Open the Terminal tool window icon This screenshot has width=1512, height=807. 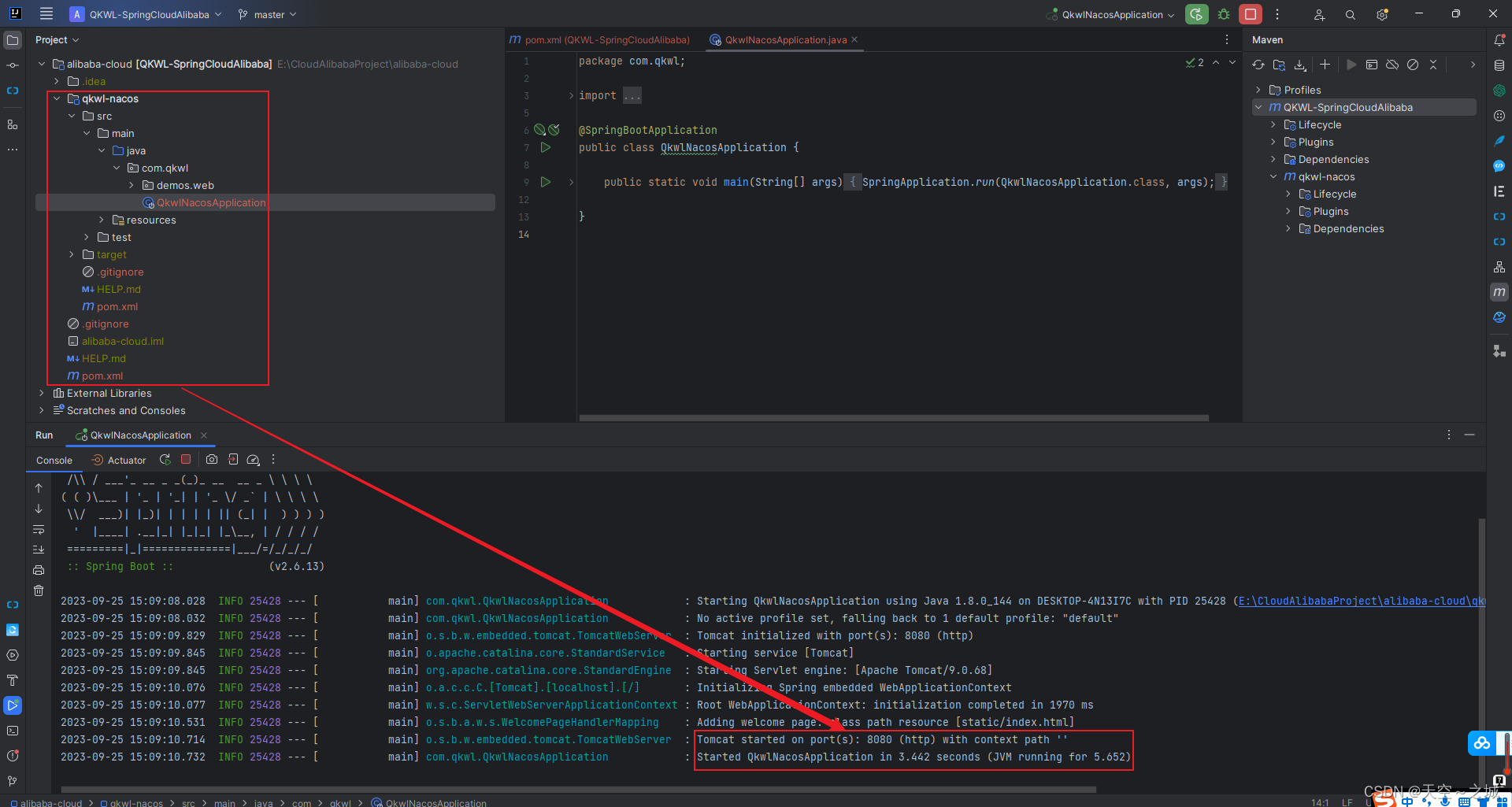(13, 731)
